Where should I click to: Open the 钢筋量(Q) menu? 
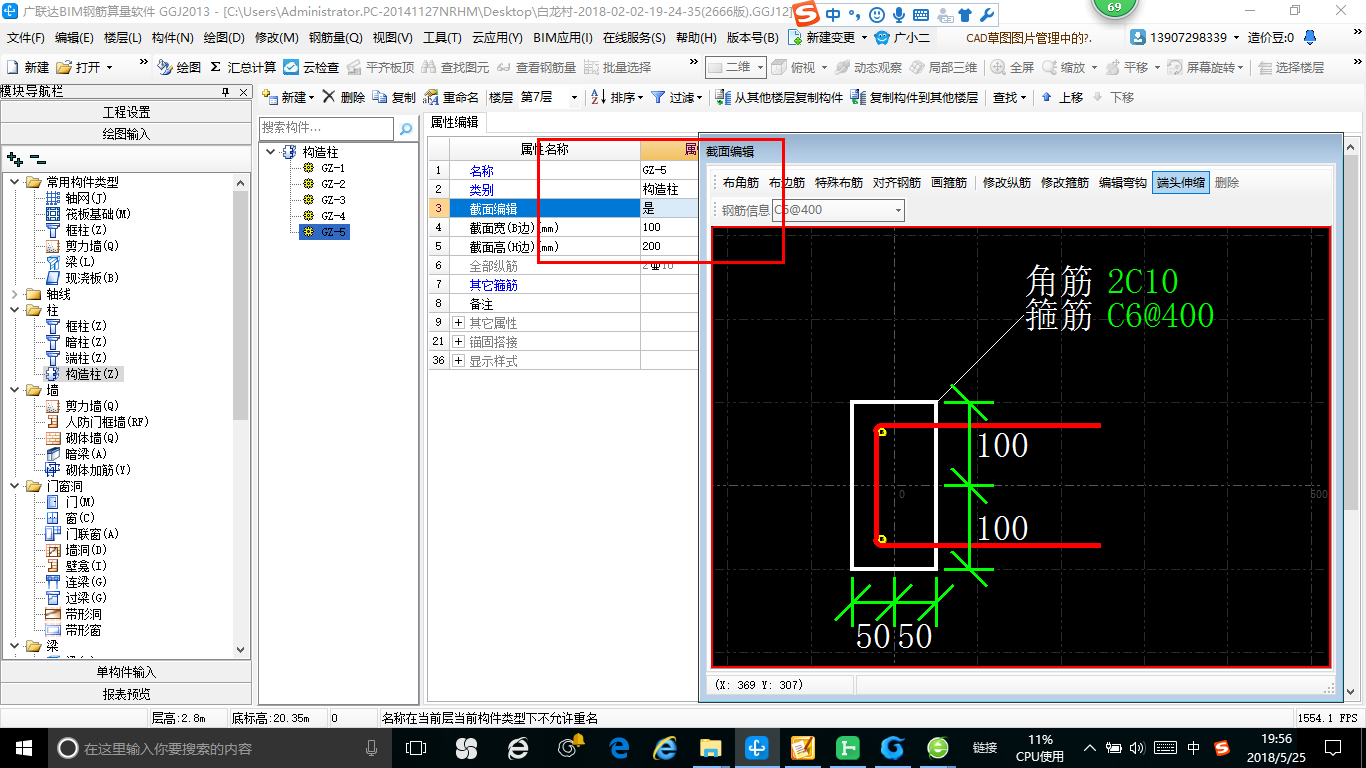click(x=336, y=38)
